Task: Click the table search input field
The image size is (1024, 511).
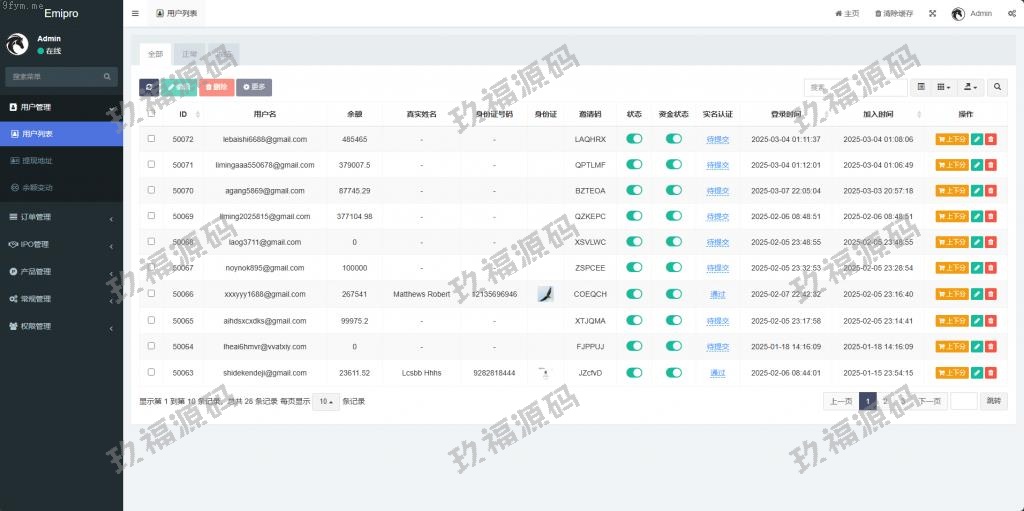Action: [x=855, y=88]
